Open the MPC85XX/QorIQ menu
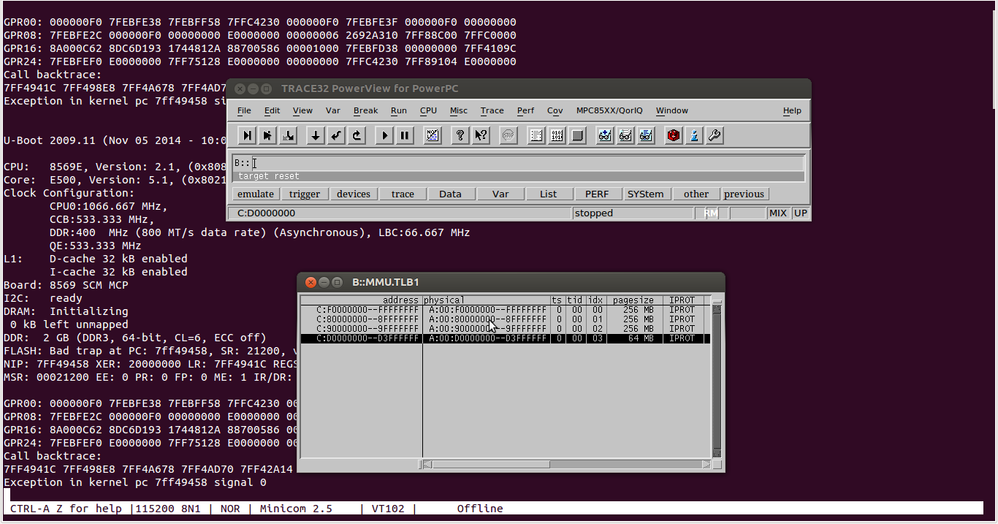The image size is (998, 524). click(x=610, y=110)
